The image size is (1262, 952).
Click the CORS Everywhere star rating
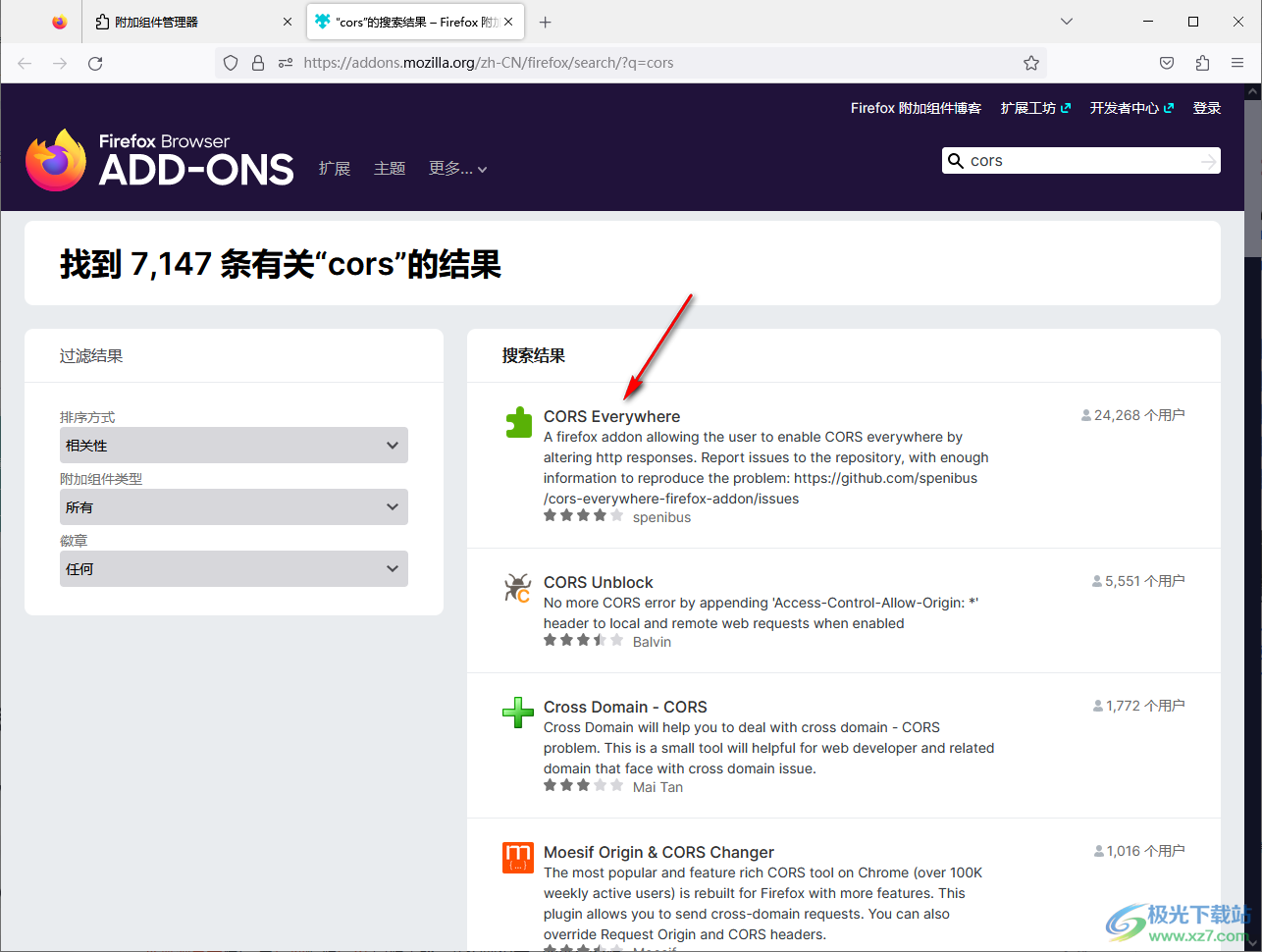[x=583, y=516]
